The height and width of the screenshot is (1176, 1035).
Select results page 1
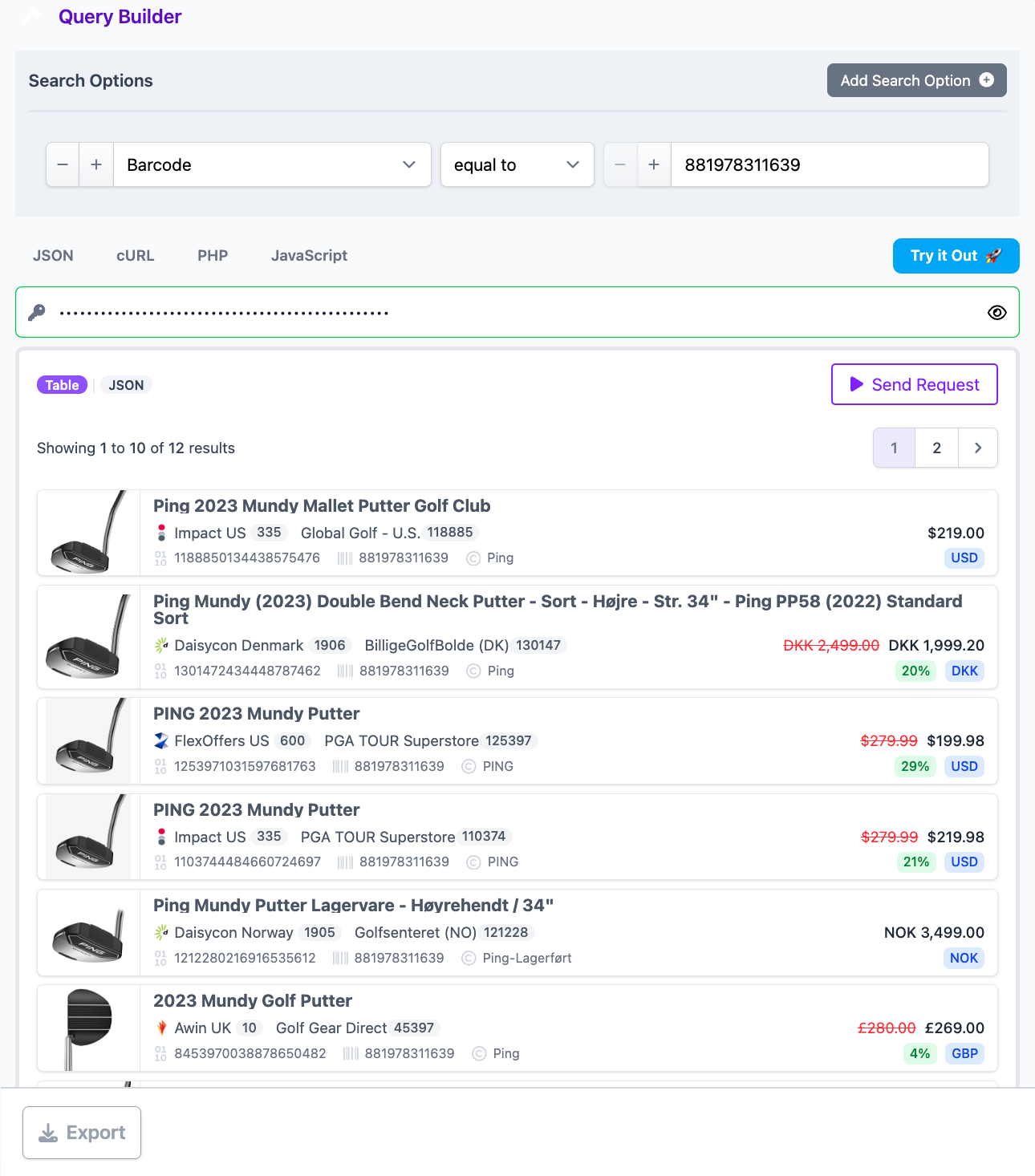[894, 448]
